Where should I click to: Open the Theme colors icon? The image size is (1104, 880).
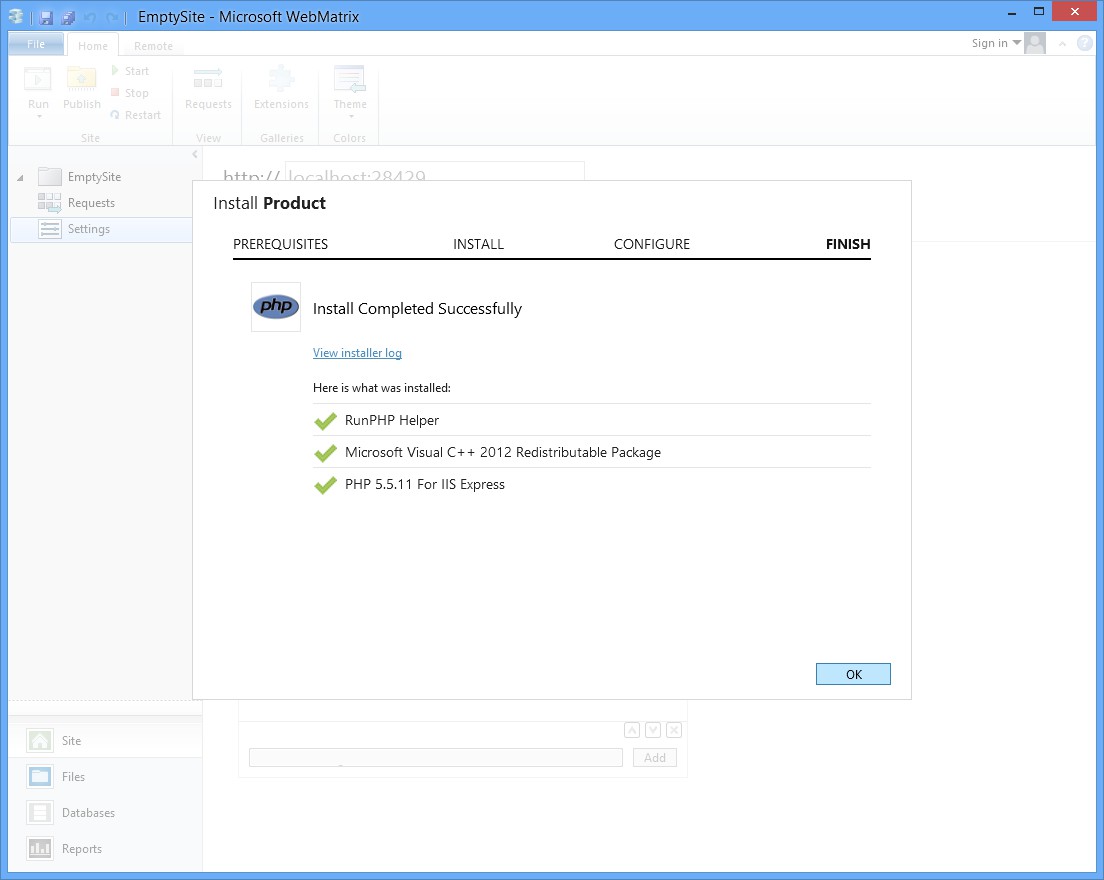coord(350,79)
